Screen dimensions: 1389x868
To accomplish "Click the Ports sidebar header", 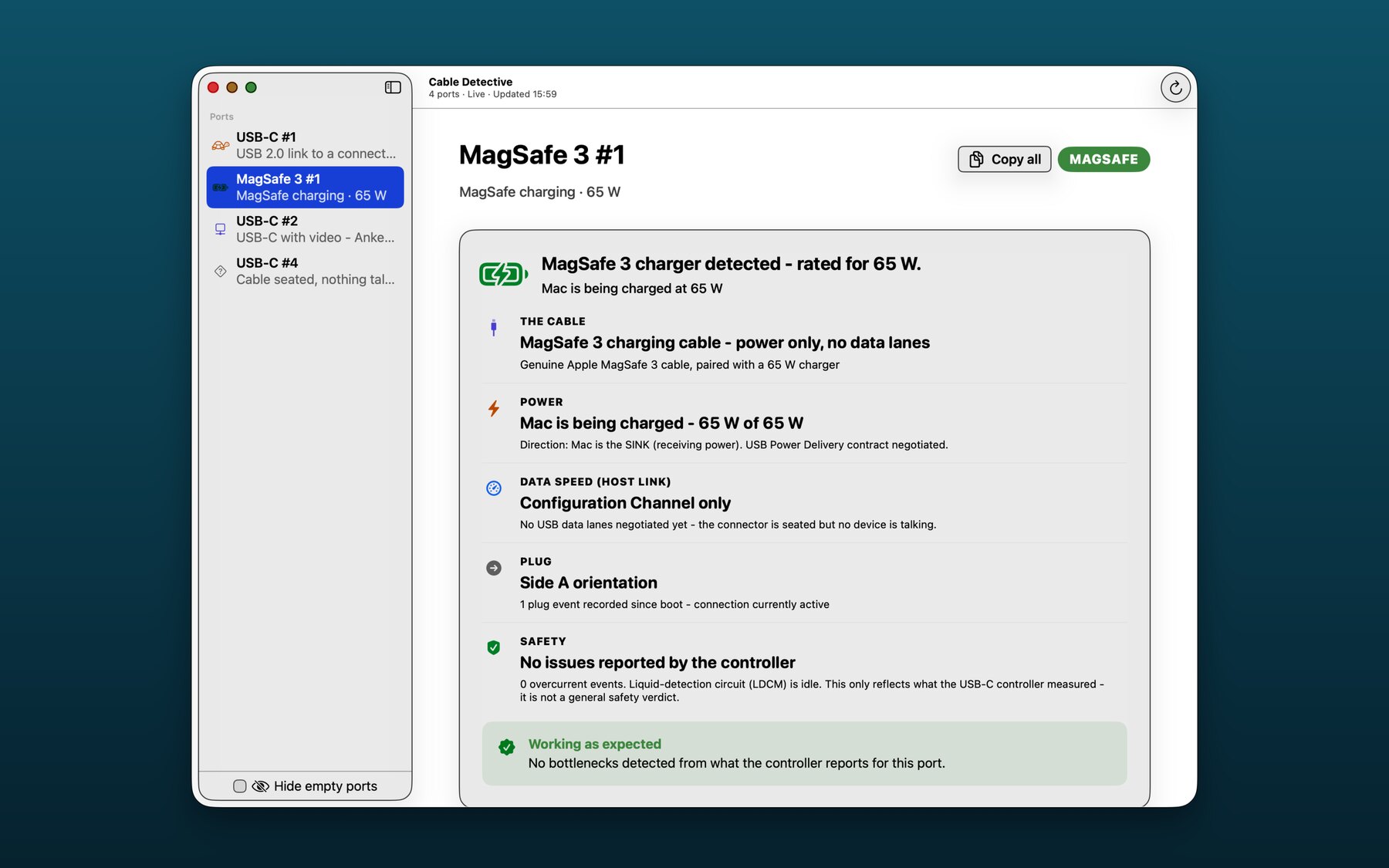I will click(221, 117).
